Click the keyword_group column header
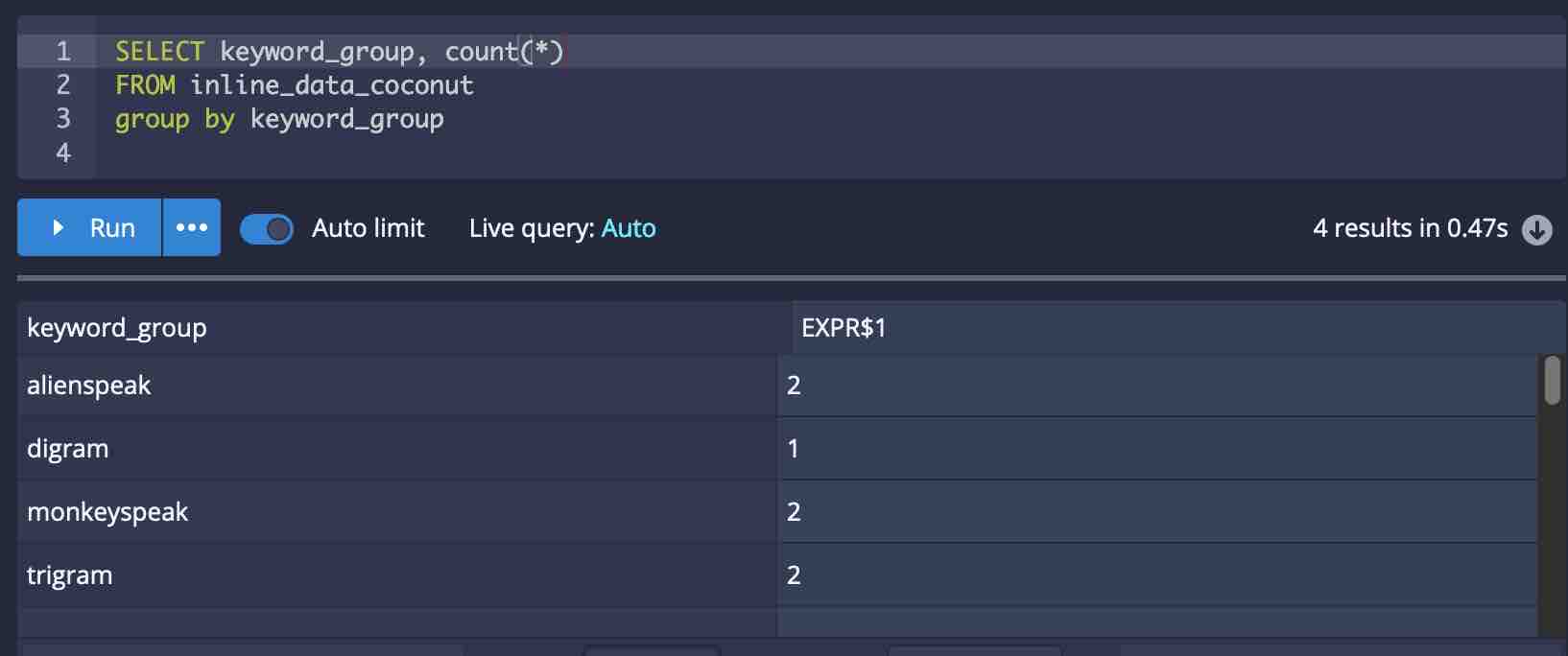 pos(117,328)
